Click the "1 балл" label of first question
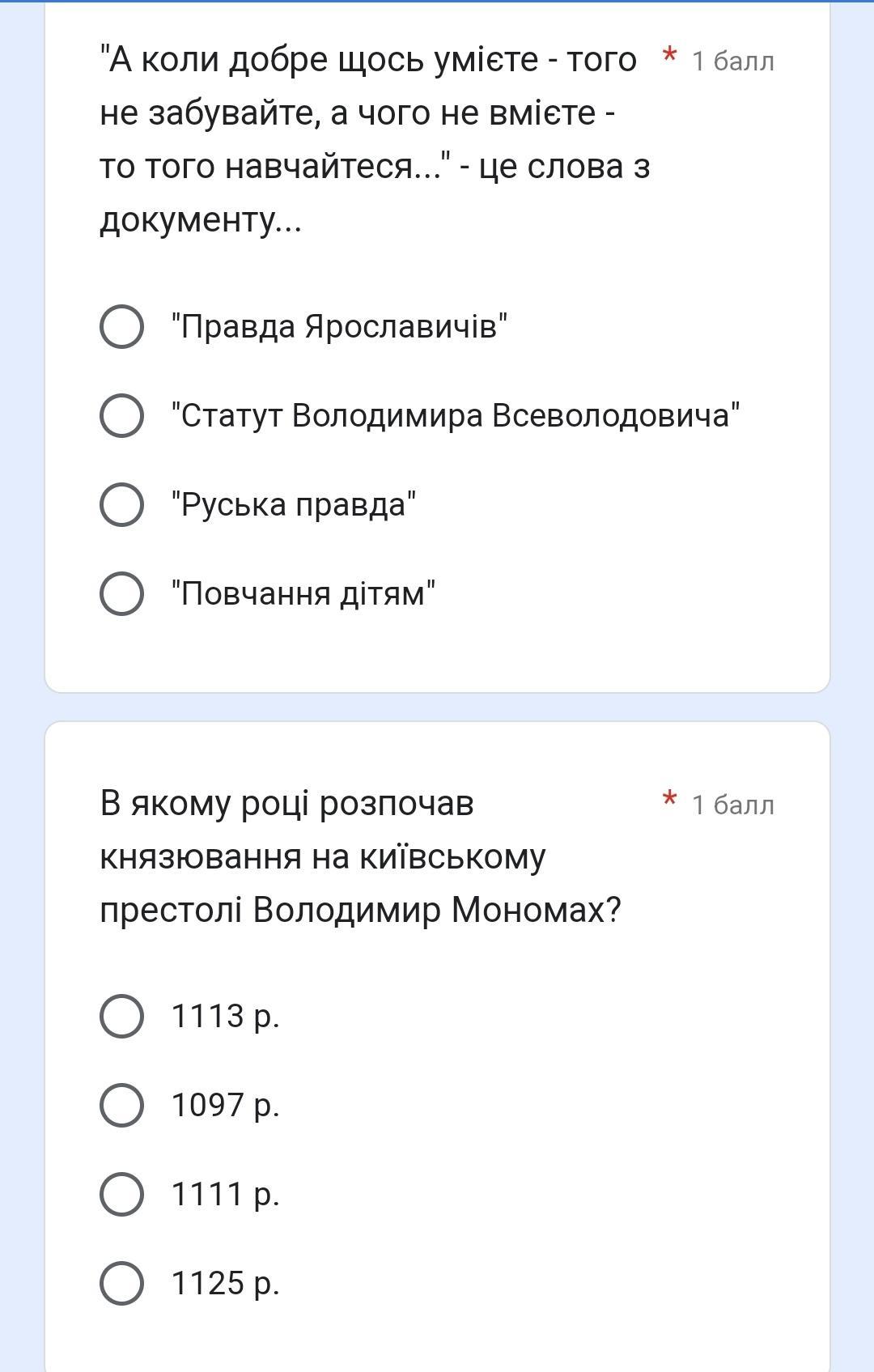The width and height of the screenshot is (874, 1372). (732, 62)
